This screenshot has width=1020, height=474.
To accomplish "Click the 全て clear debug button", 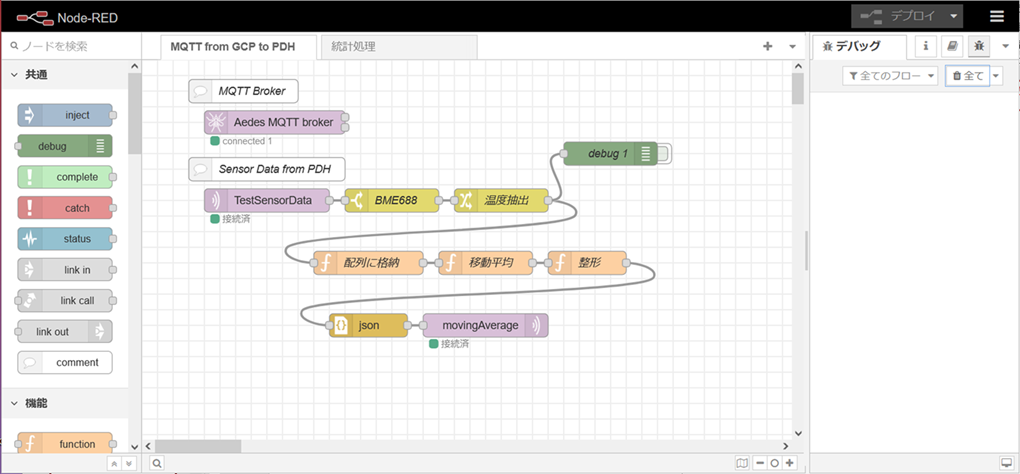I will click(x=967, y=76).
